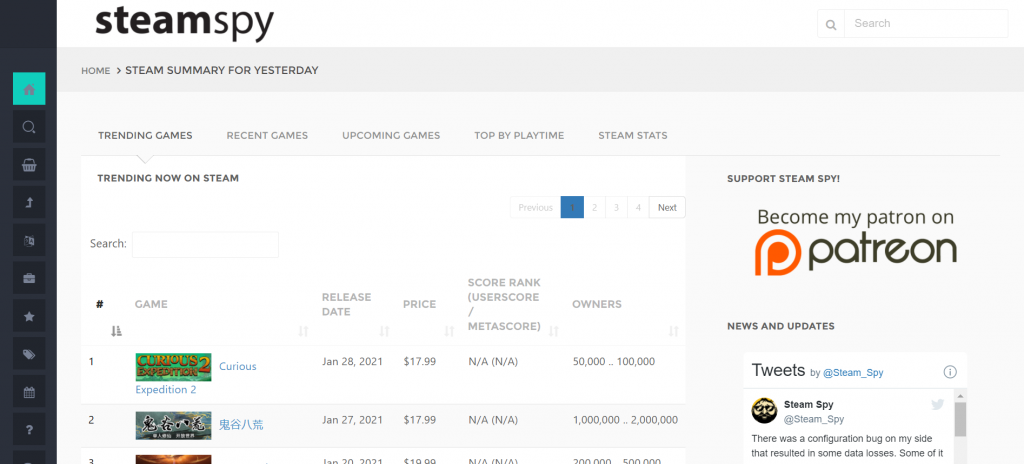Image resolution: width=1024 pixels, height=464 pixels.
Task: Sort by Owners column arrows
Action: tap(673, 331)
